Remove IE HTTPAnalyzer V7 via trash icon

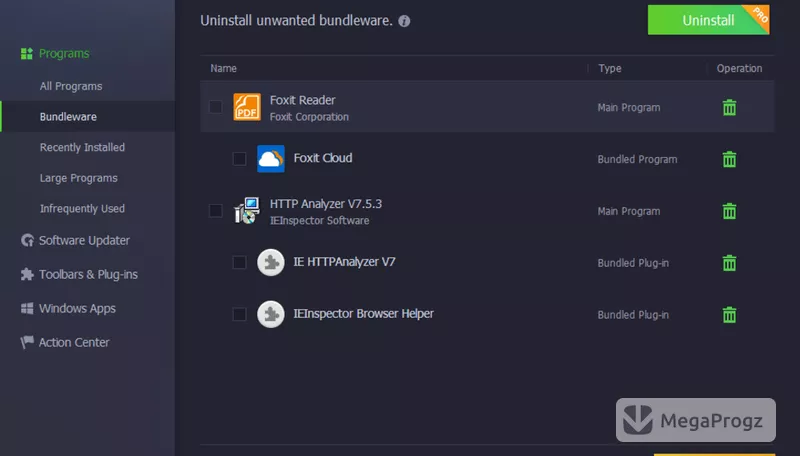(x=729, y=263)
